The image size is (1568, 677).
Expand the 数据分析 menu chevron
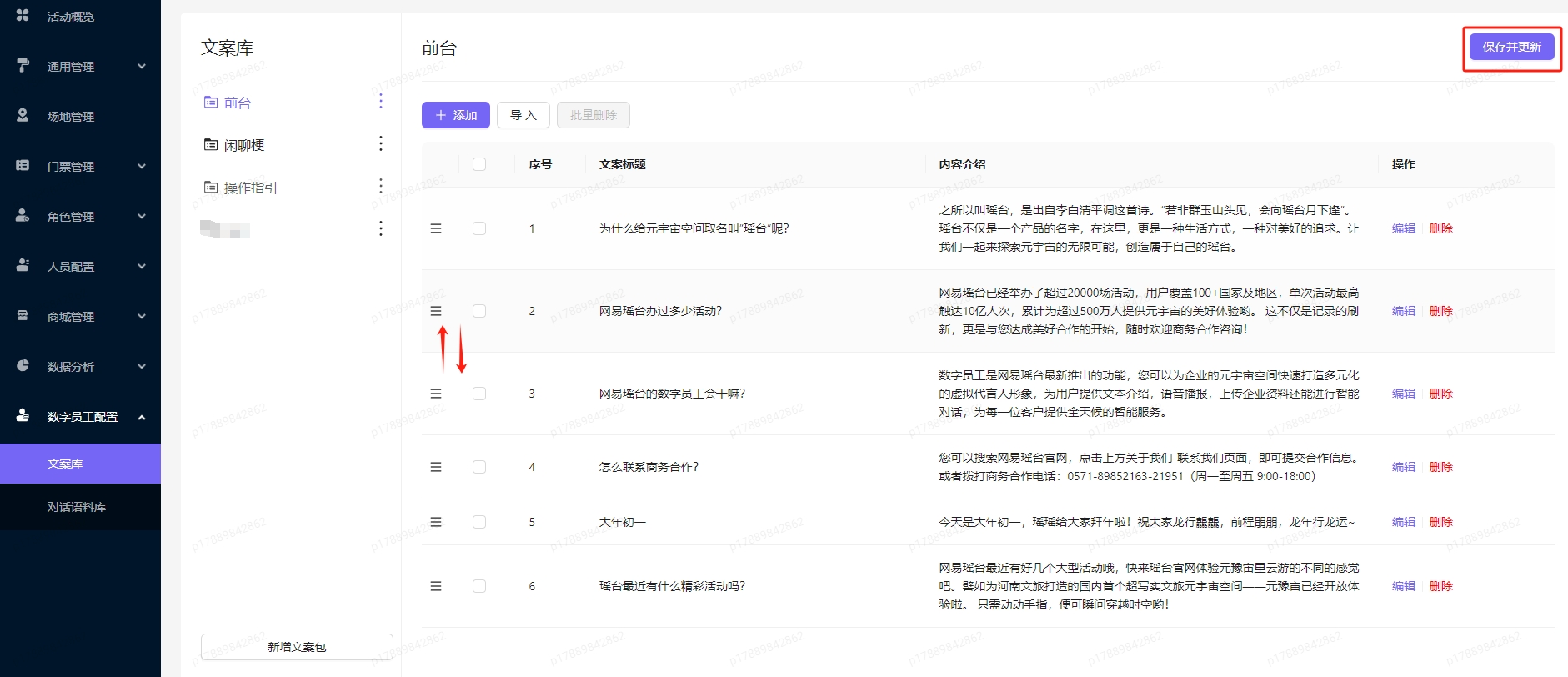(x=142, y=366)
